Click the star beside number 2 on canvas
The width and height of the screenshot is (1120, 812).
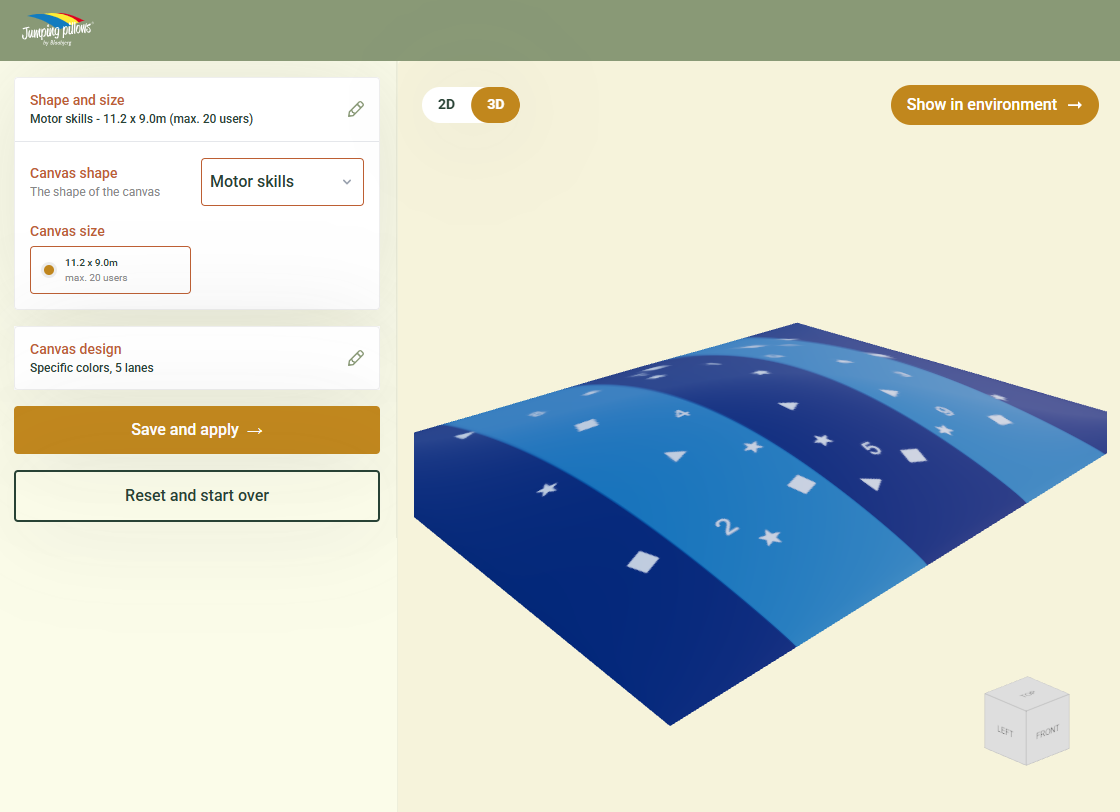click(x=769, y=538)
